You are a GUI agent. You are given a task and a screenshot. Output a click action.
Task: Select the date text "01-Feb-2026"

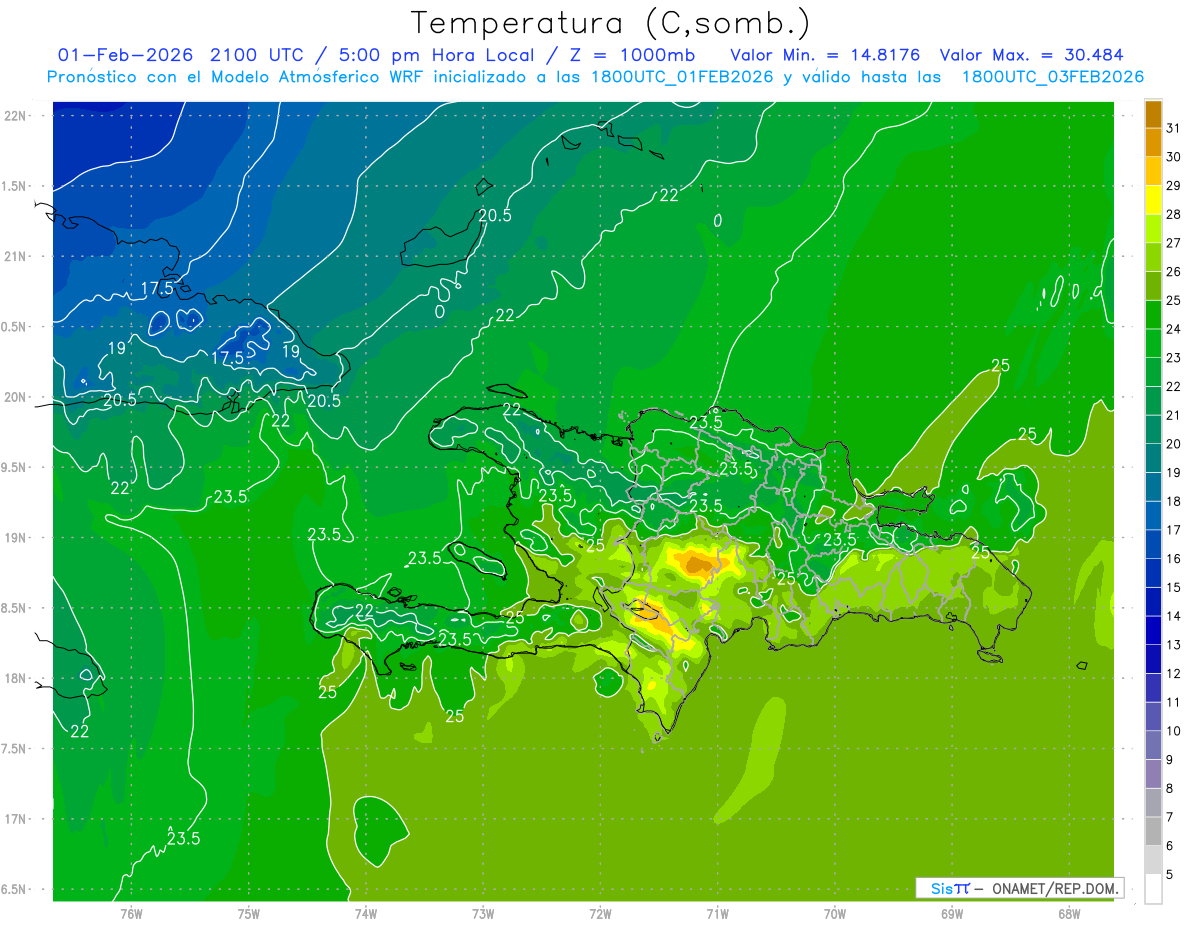coord(126,55)
